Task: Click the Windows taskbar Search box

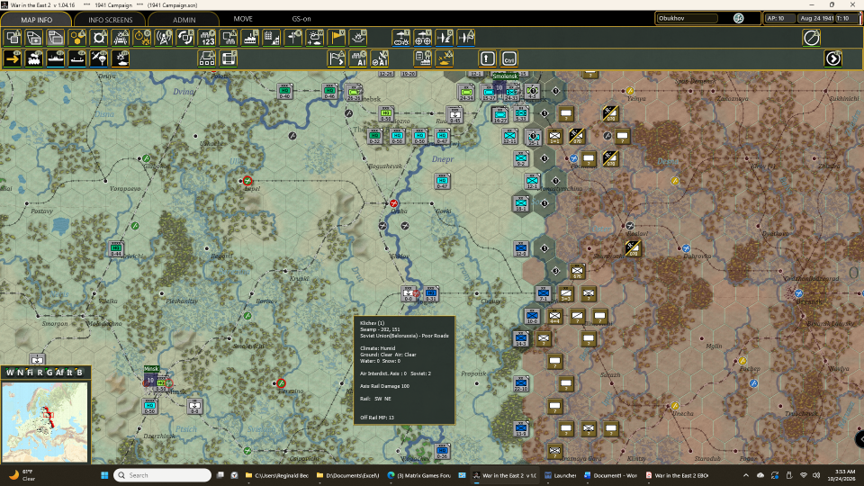Action: (x=163, y=475)
